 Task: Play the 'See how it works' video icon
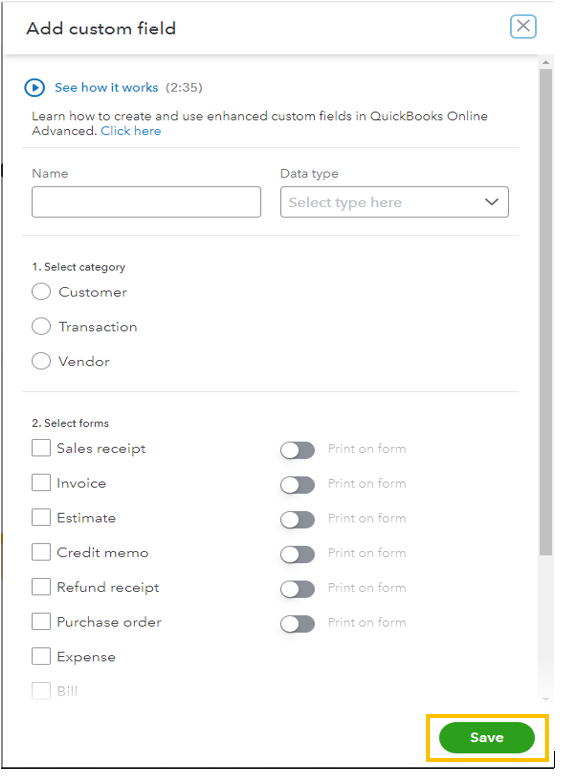(34, 88)
